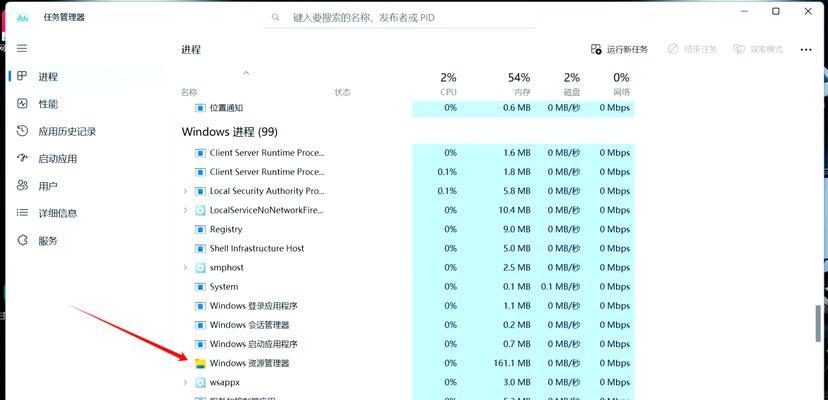Click the 详细信息 sidebar icon
The height and width of the screenshot is (400, 828).
(x=22, y=213)
